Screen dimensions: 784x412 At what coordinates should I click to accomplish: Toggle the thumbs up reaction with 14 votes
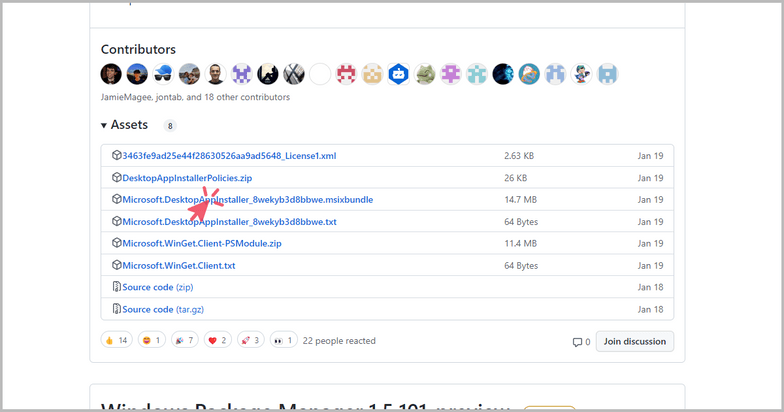[x=117, y=340]
